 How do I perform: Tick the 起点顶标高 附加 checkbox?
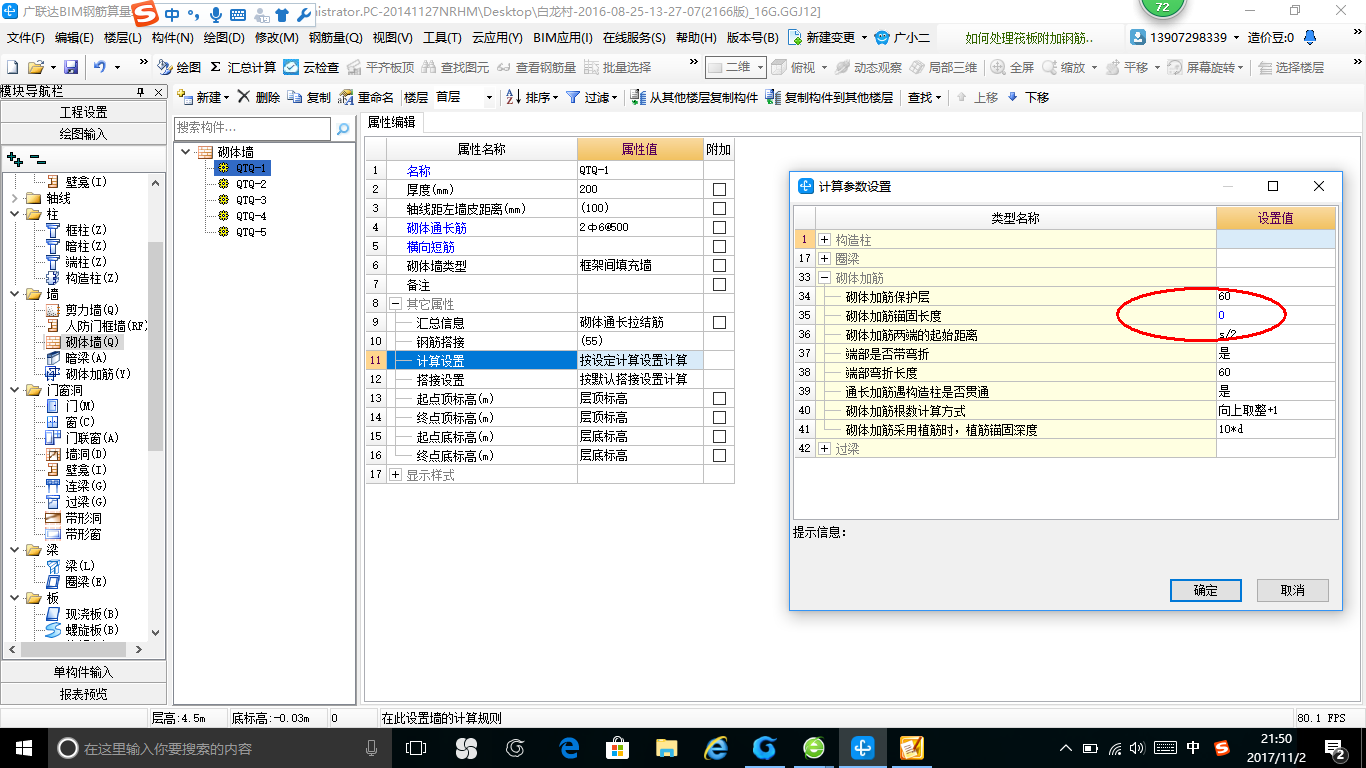(x=719, y=399)
